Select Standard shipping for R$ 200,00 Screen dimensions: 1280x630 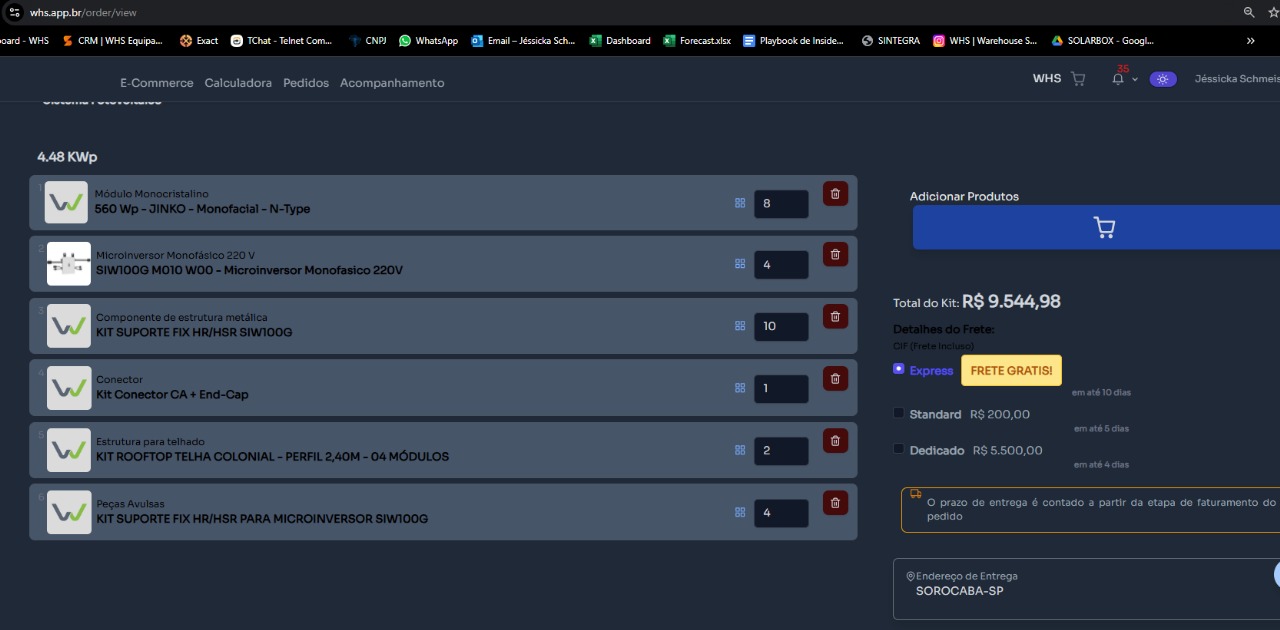point(899,413)
